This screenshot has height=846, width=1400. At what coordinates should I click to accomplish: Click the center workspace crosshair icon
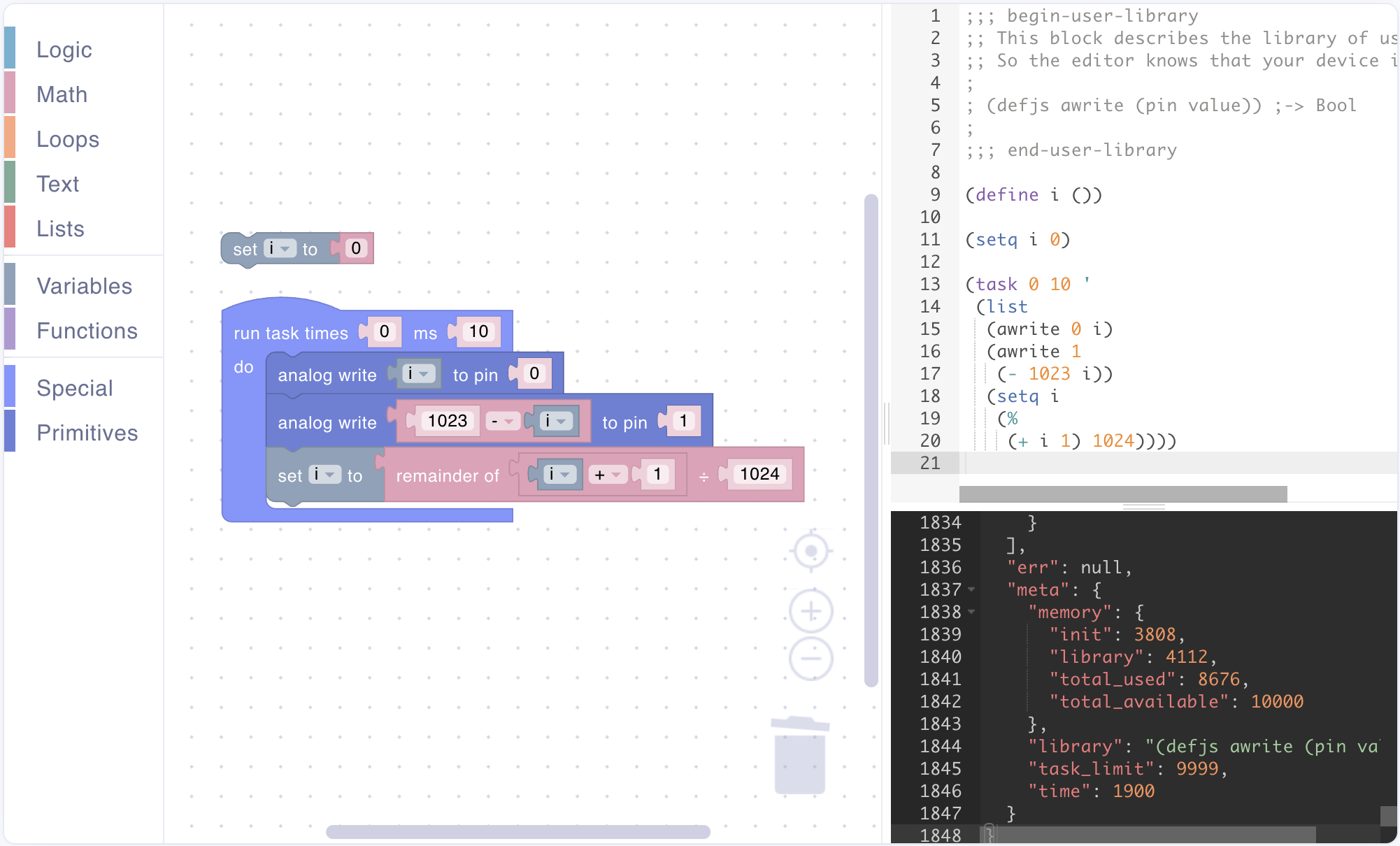tap(810, 552)
